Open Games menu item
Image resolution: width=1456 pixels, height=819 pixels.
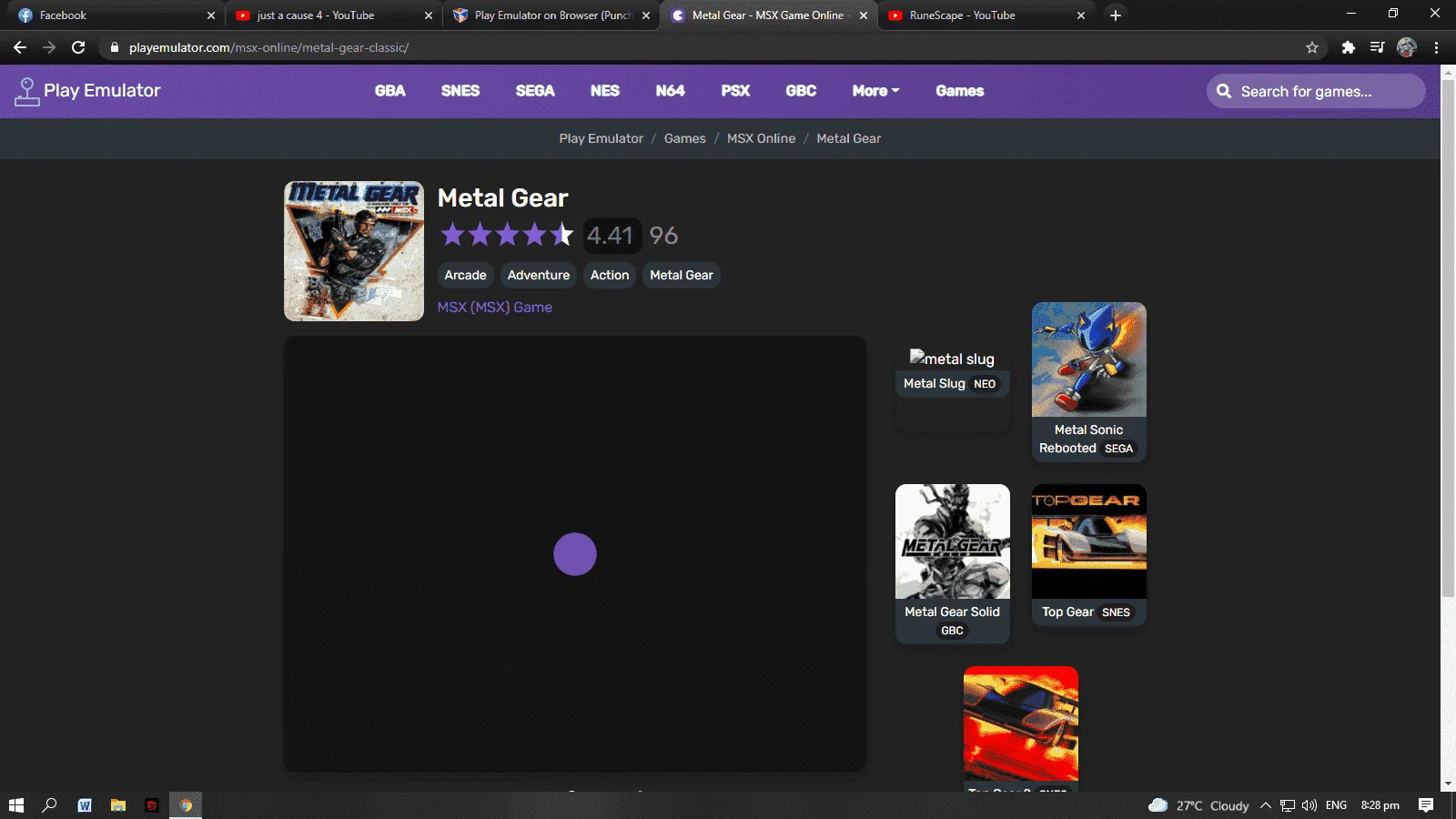tap(960, 91)
